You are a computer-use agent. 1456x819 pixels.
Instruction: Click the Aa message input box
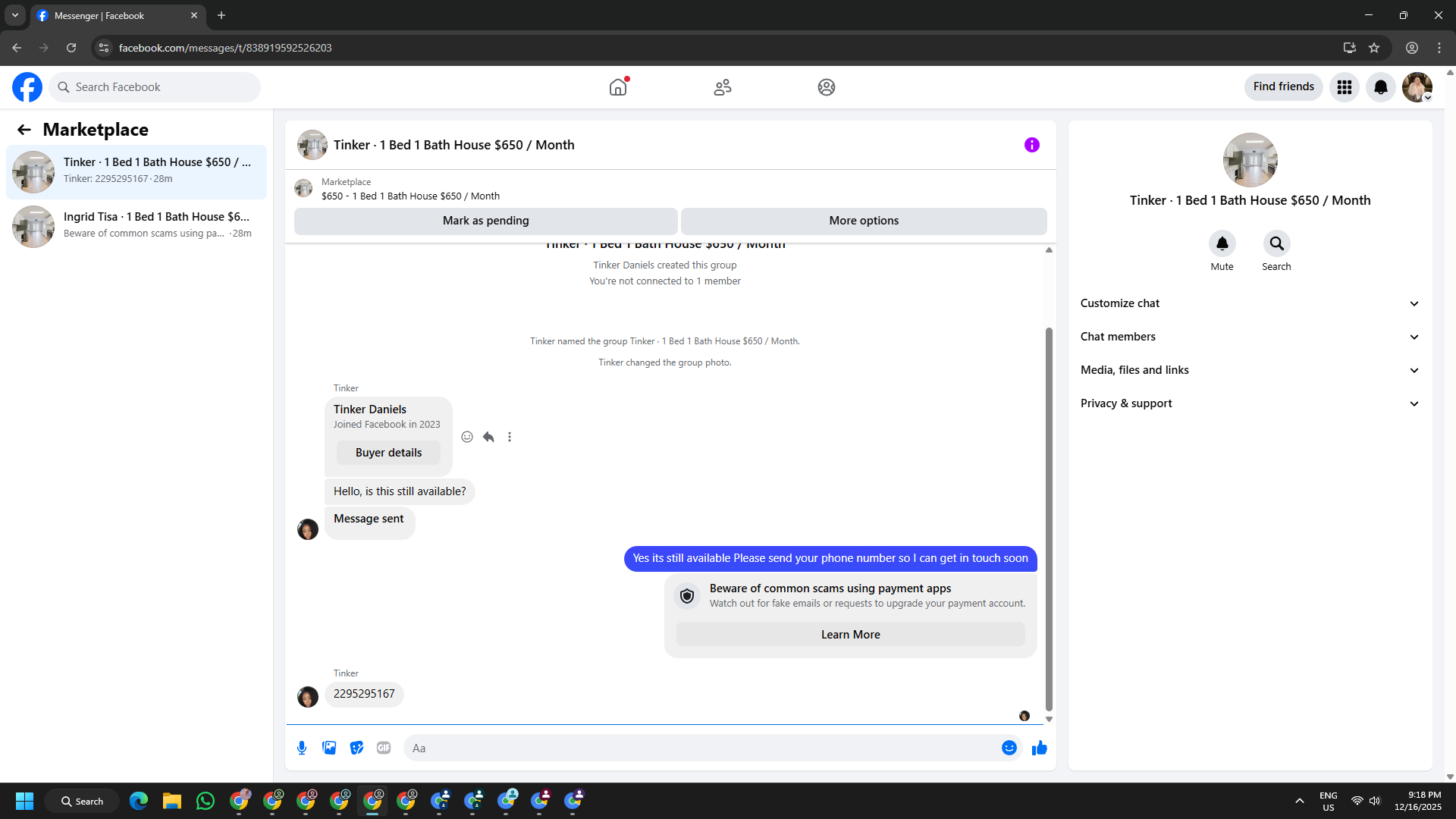click(701, 748)
